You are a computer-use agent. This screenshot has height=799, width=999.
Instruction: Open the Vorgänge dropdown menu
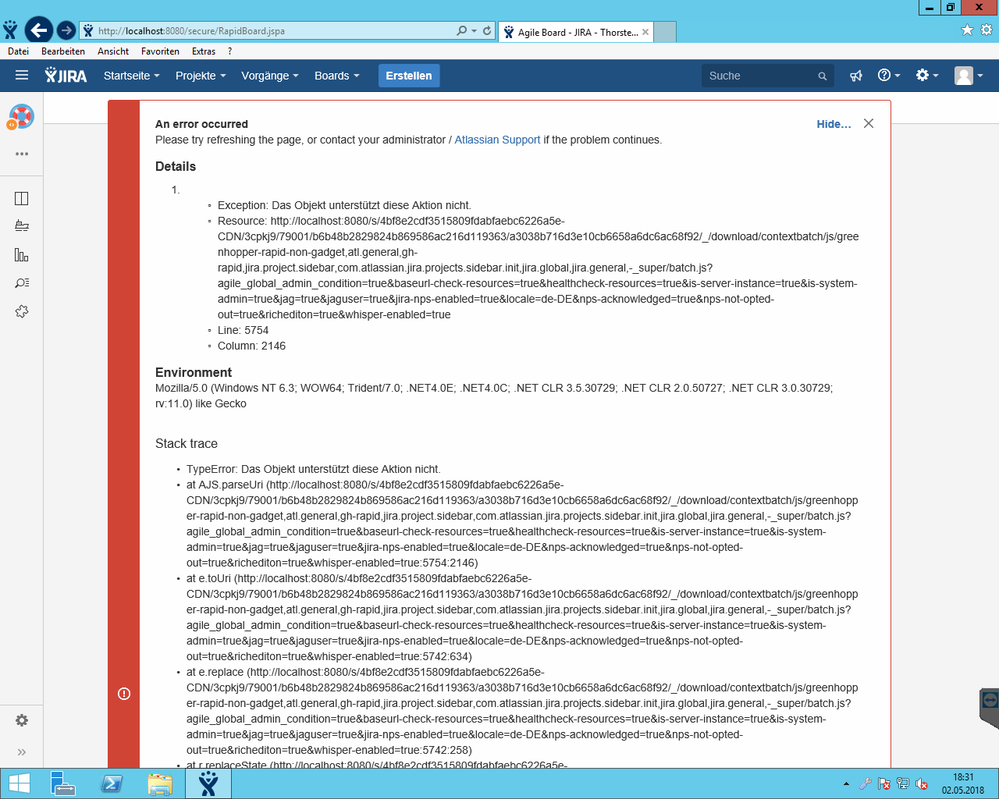[x=270, y=75]
